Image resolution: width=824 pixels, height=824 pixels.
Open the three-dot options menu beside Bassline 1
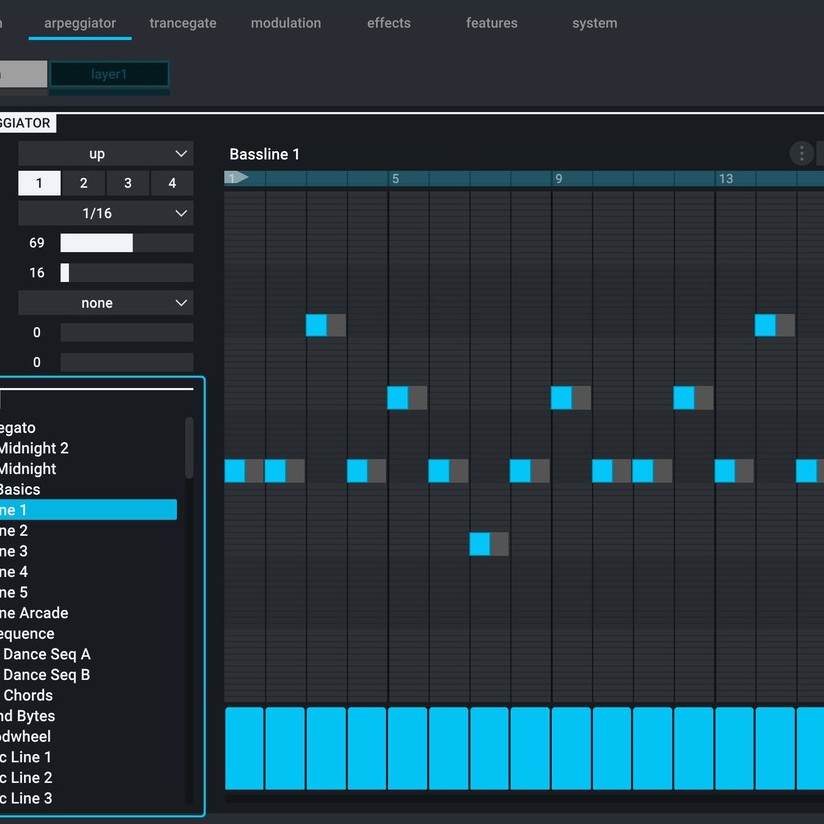click(x=801, y=153)
